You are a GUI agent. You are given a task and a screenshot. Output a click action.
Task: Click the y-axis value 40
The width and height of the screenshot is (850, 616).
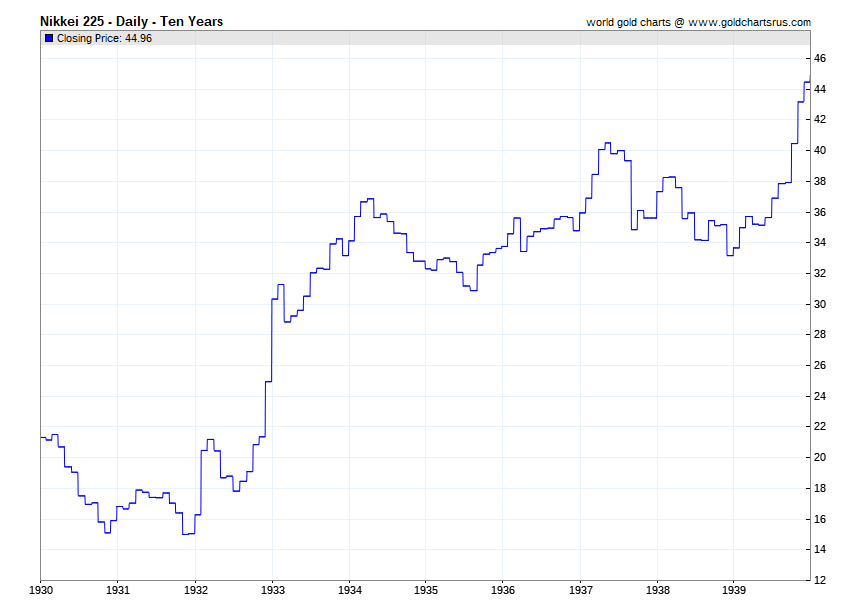click(820, 150)
